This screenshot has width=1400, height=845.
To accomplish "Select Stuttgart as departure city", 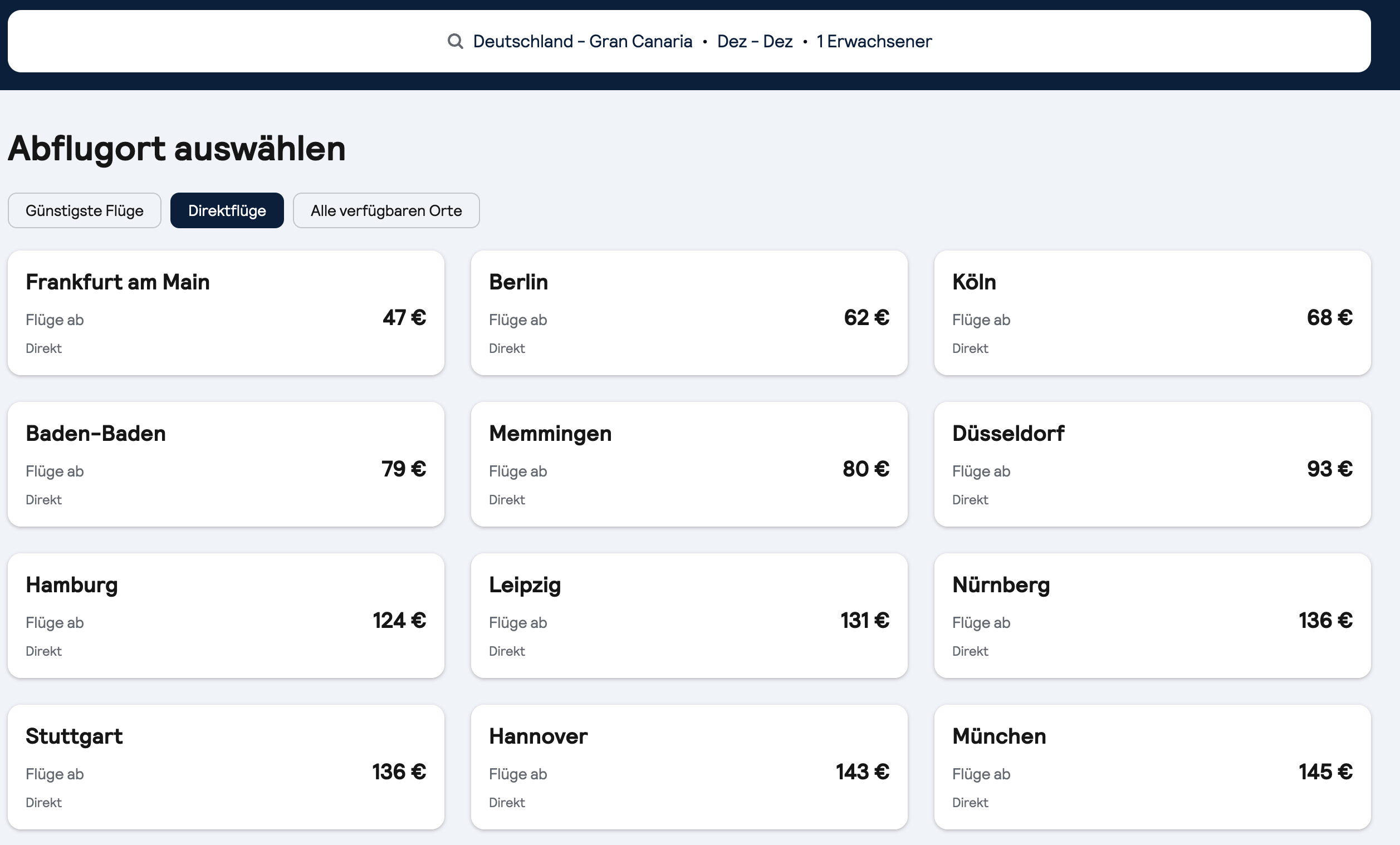I will pos(226,767).
